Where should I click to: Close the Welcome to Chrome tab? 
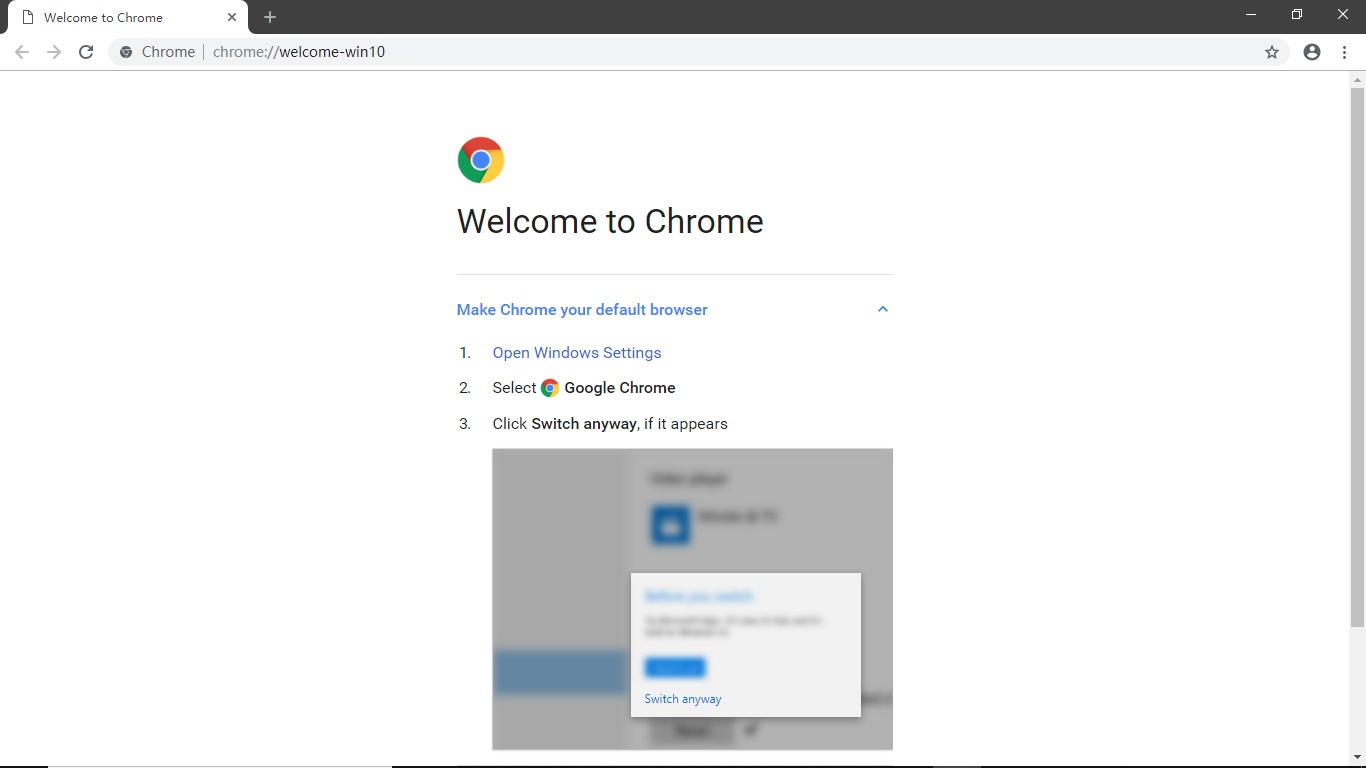click(x=232, y=17)
